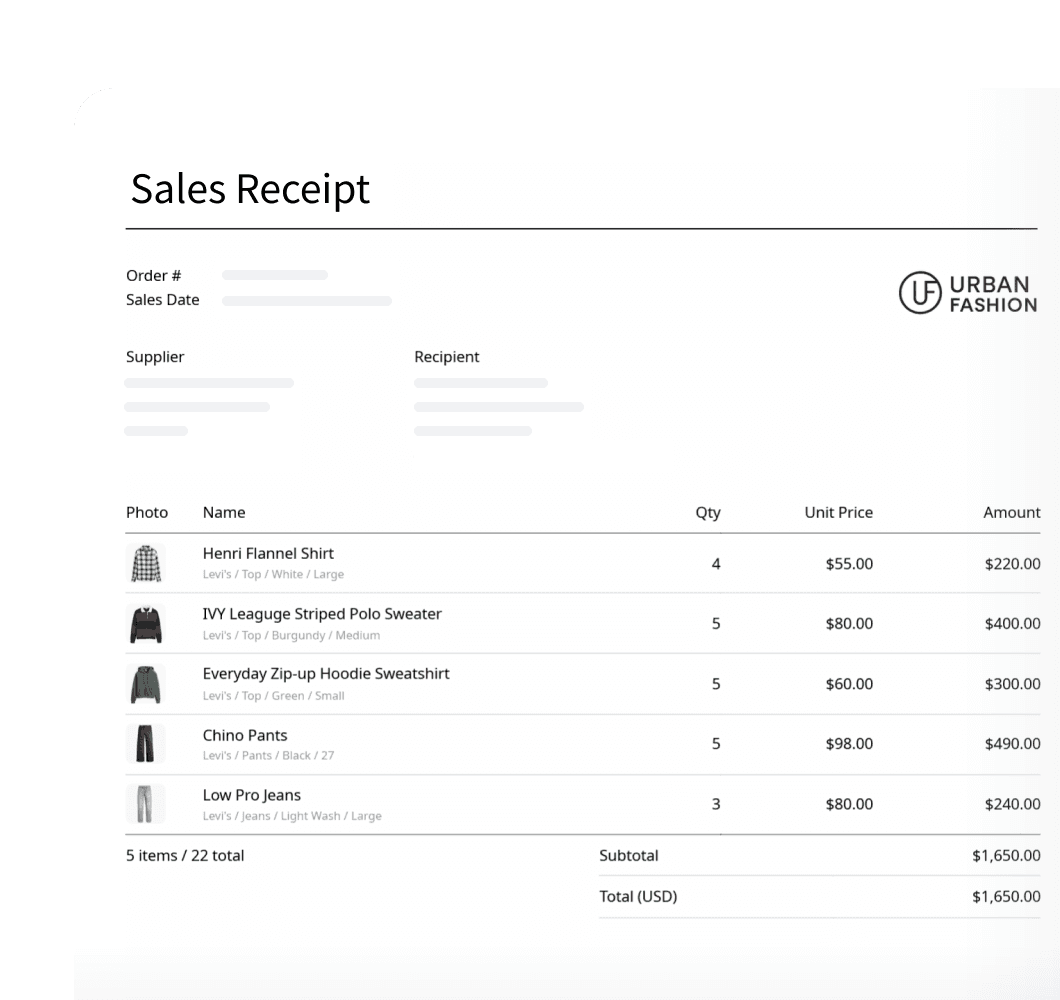Open the Everyday Zip-up Hoodie Sweatshirt photo

click(146, 684)
